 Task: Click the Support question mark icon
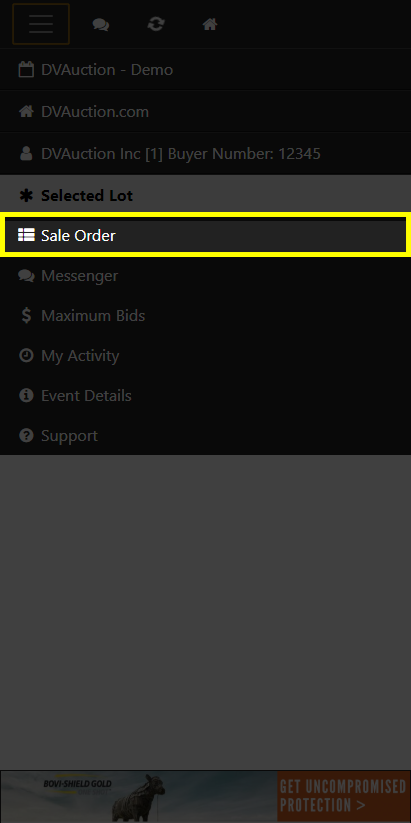click(x=26, y=435)
